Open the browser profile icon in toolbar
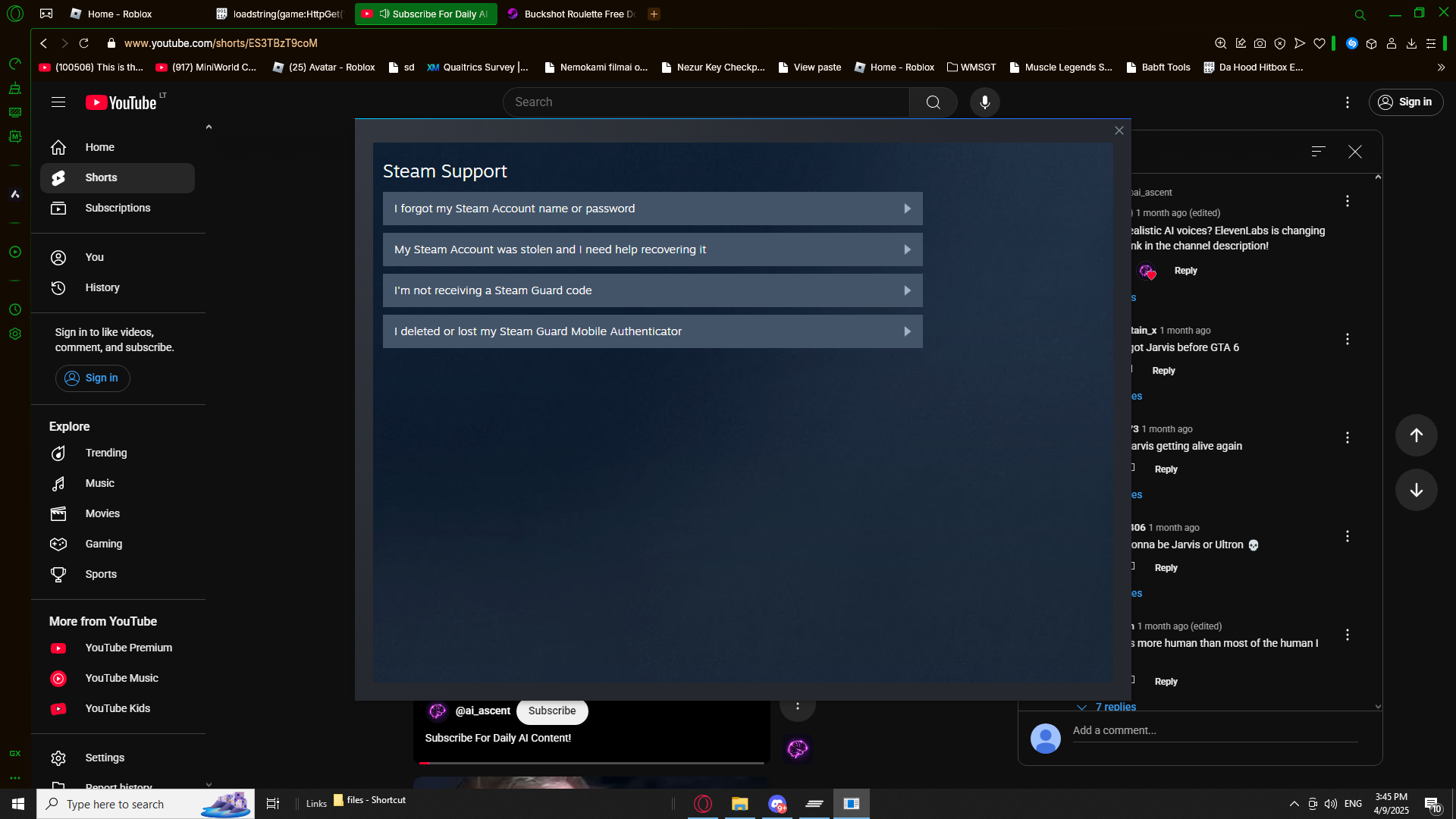1456x819 pixels. [x=1392, y=43]
